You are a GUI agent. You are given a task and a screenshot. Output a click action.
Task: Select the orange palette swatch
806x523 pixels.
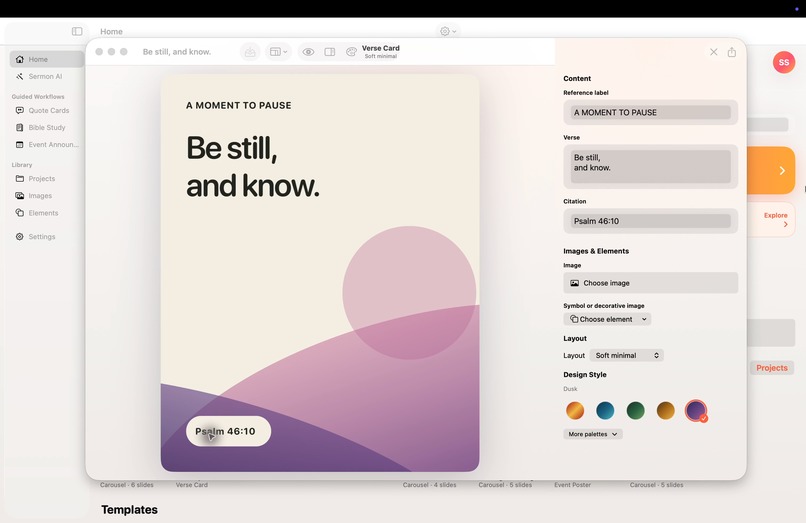coord(575,410)
